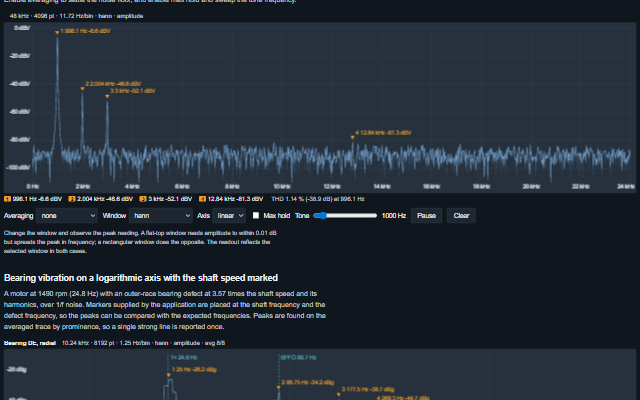Click the 998.1 Hz -6.6 dBV legend text
This screenshot has width=640, height=400.
click(37, 199)
